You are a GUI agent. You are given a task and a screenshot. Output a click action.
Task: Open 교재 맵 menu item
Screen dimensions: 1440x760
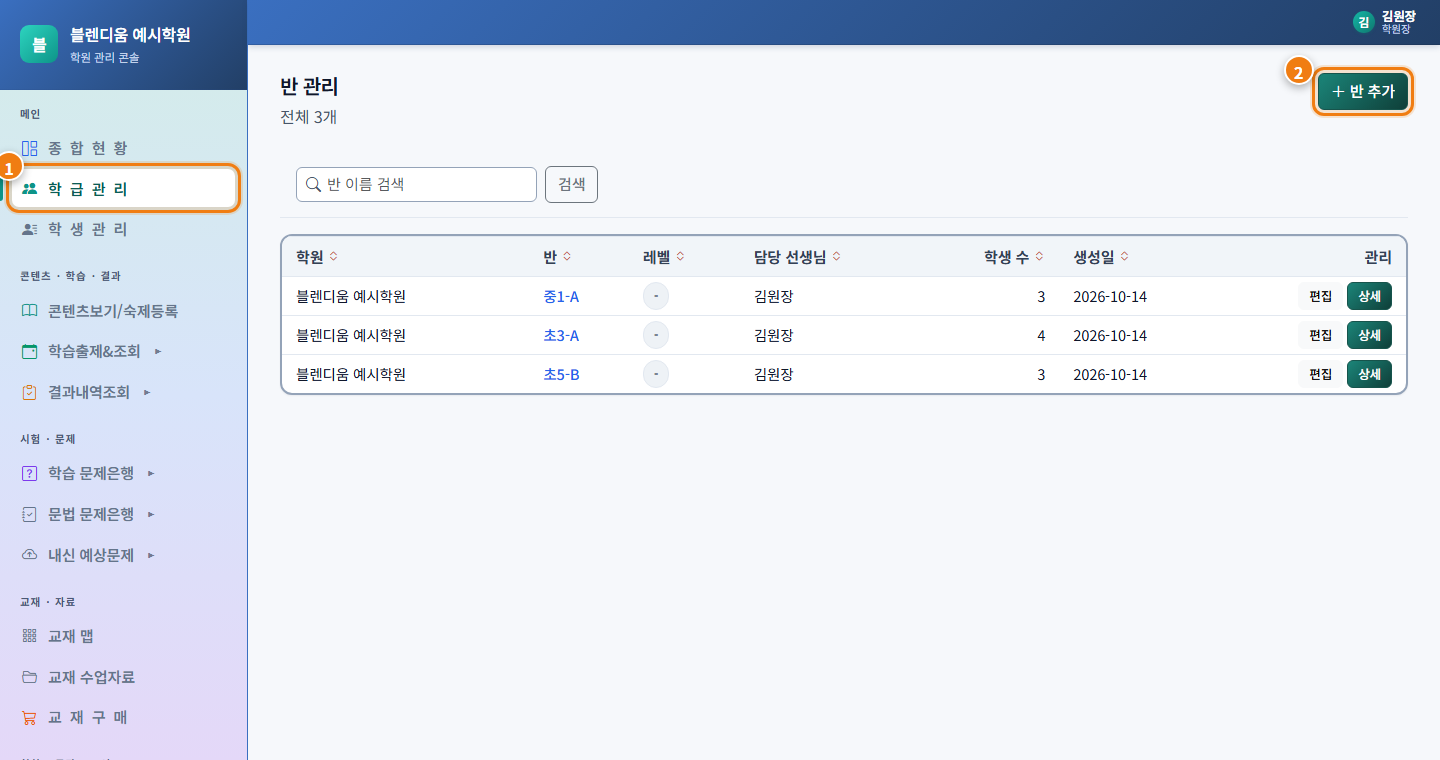click(x=124, y=637)
